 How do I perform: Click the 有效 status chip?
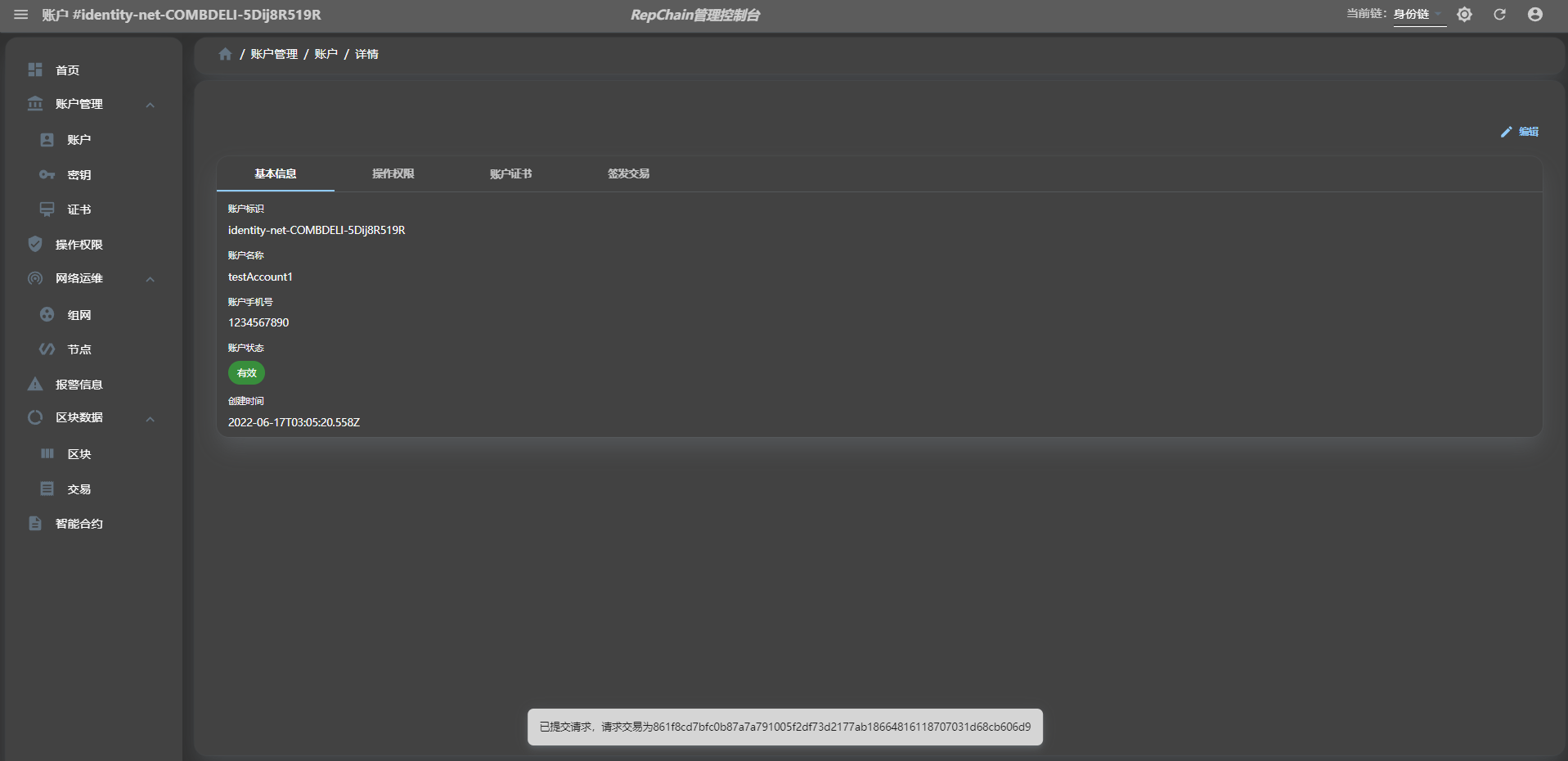pyautogui.click(x=246, y=373)
